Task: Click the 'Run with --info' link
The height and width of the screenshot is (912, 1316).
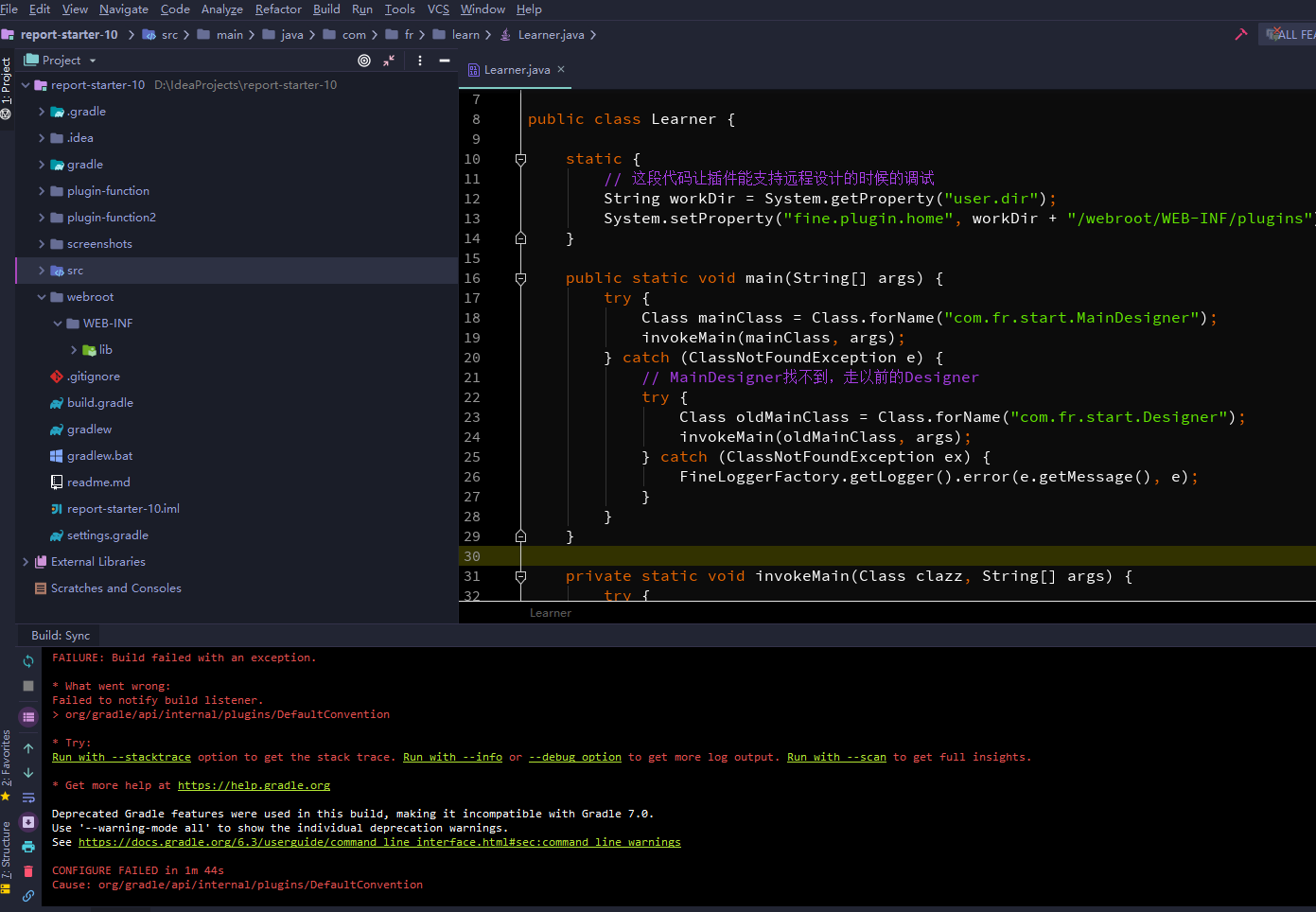Action: (452, 757)
